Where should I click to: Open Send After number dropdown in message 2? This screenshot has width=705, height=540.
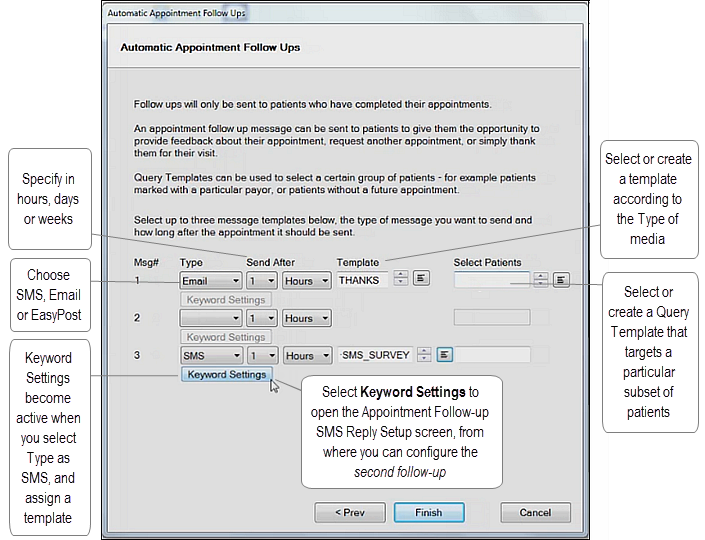(261, 318)
